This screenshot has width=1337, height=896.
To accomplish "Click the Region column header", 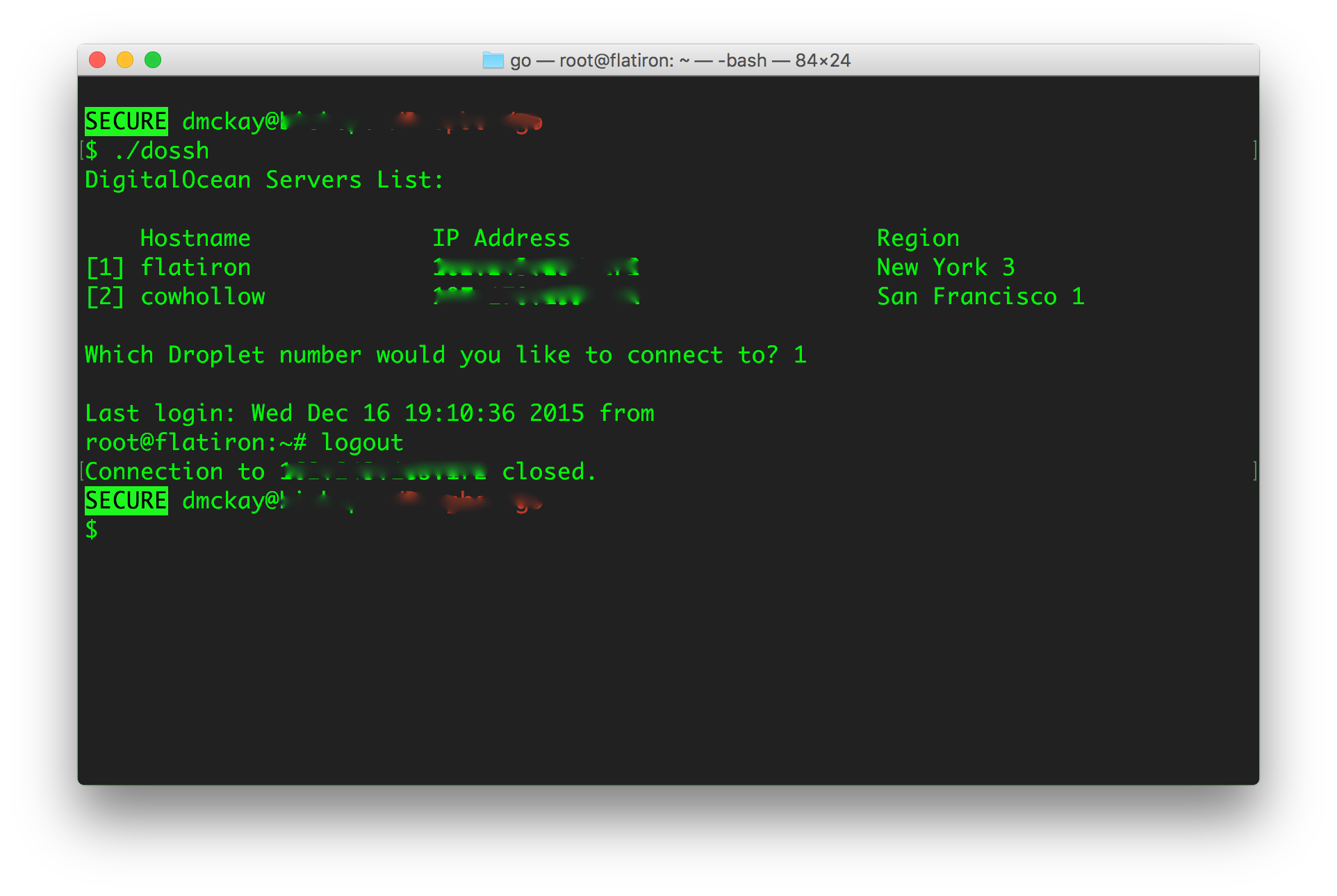I will coord(918,238).
